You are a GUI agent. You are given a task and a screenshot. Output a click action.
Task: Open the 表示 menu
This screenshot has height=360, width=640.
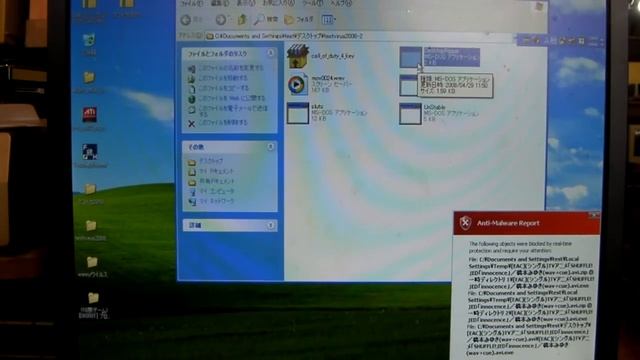246,3
